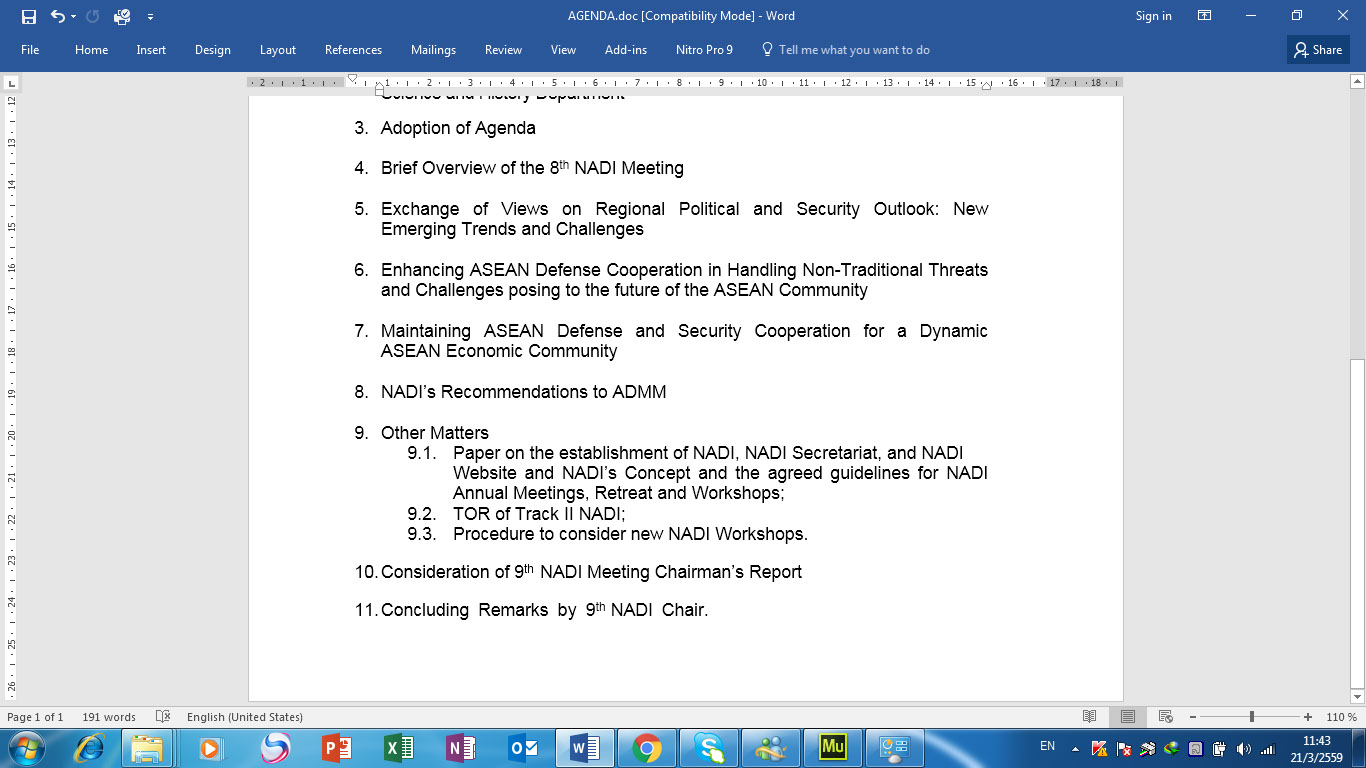Image resolution: width=1366 pixels, height=768 pixels.
Task: Open Outlook from the taskbar
Action: (523, 748)
